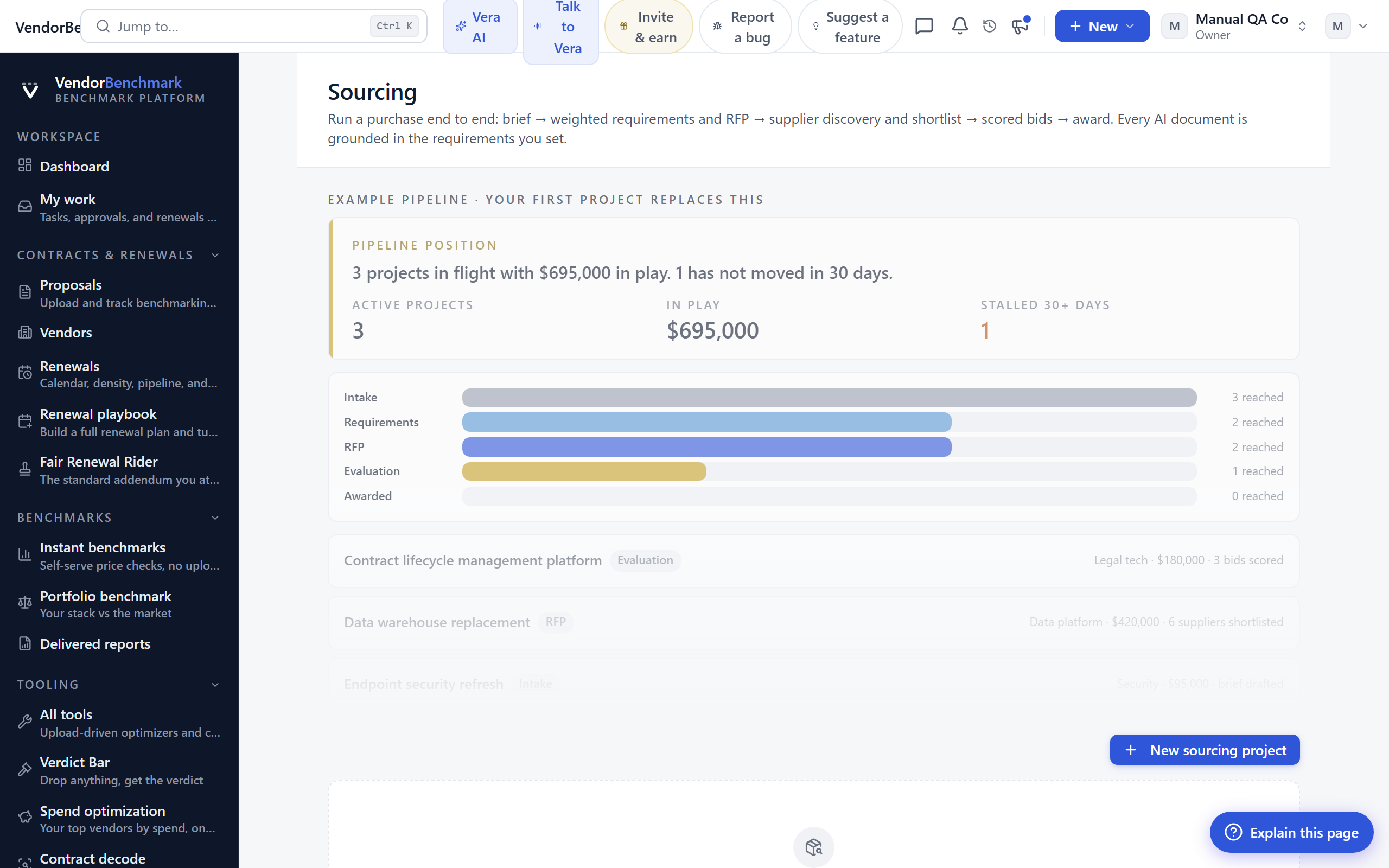Click the My work inbox icon
Image resolution: width=1389 pixels, height=868 pixels.
pos(24,207)
